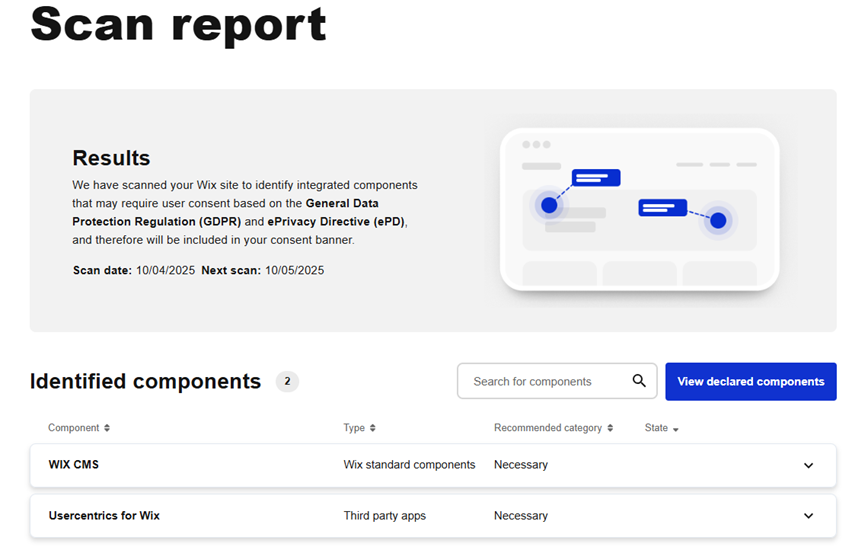Select the WIX CMS component name
The height and width of the screenshot is (550, 868).
pos(74,465)
